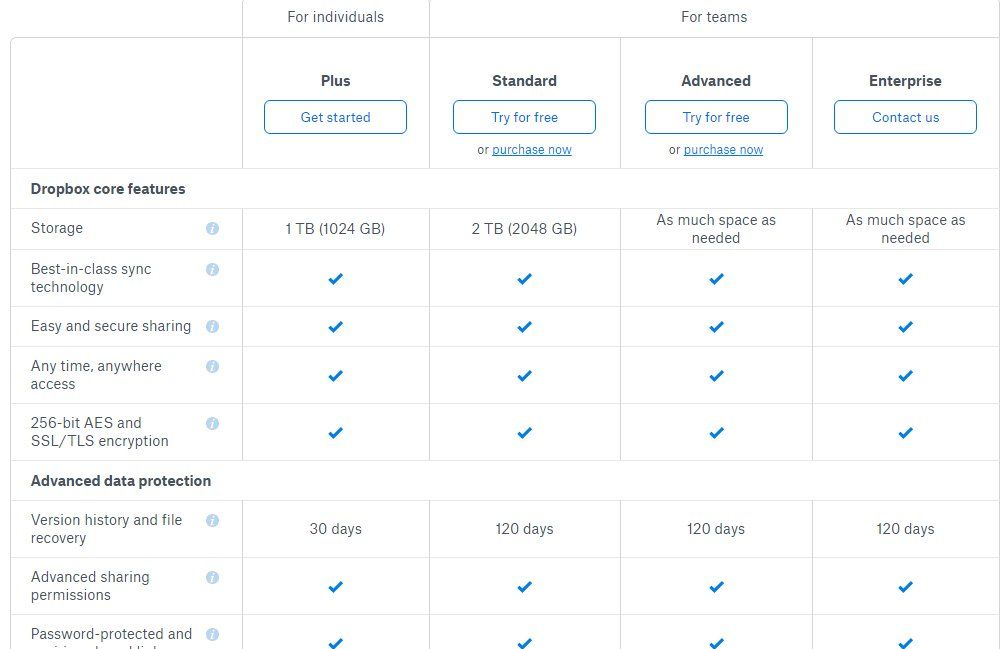Switch to the For teams column header
The height and width of the screenshot is (649, 1003).
[713, 17]
